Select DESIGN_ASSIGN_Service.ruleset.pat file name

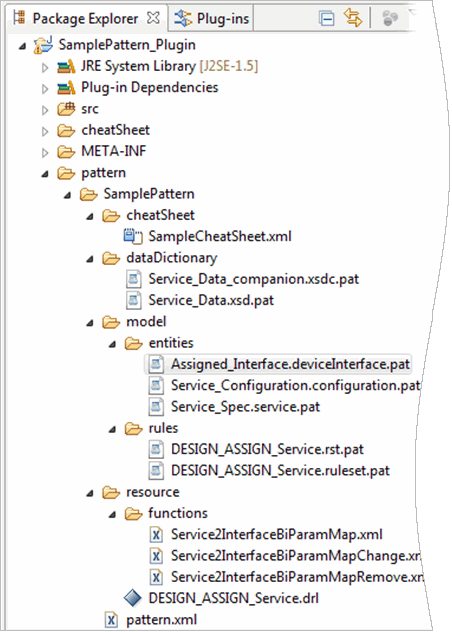[x=280, y=471]
